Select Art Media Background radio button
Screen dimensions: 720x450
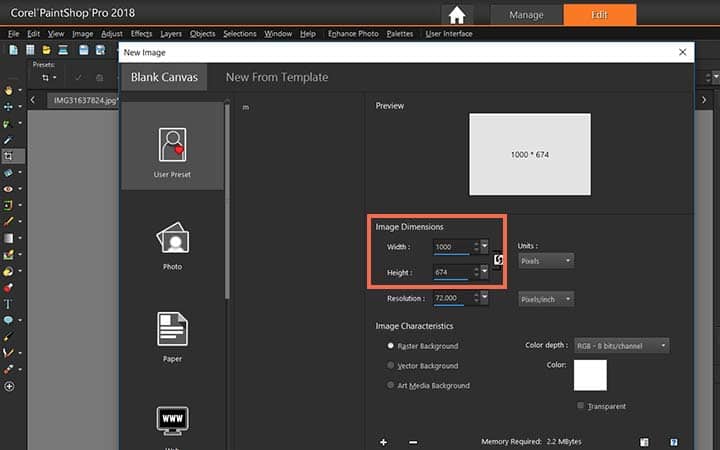[x=390, y=385]
